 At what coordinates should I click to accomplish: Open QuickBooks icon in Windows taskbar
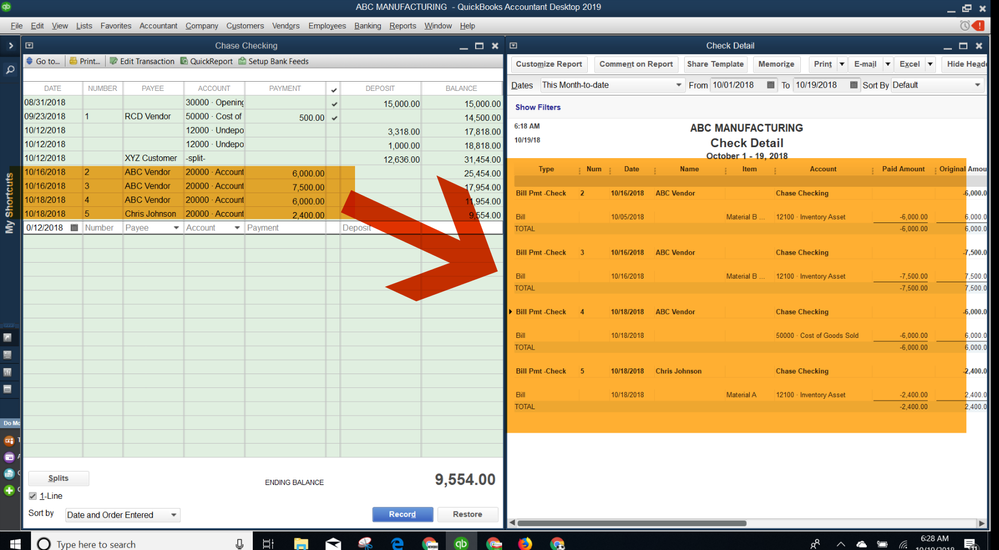point(461,543)
